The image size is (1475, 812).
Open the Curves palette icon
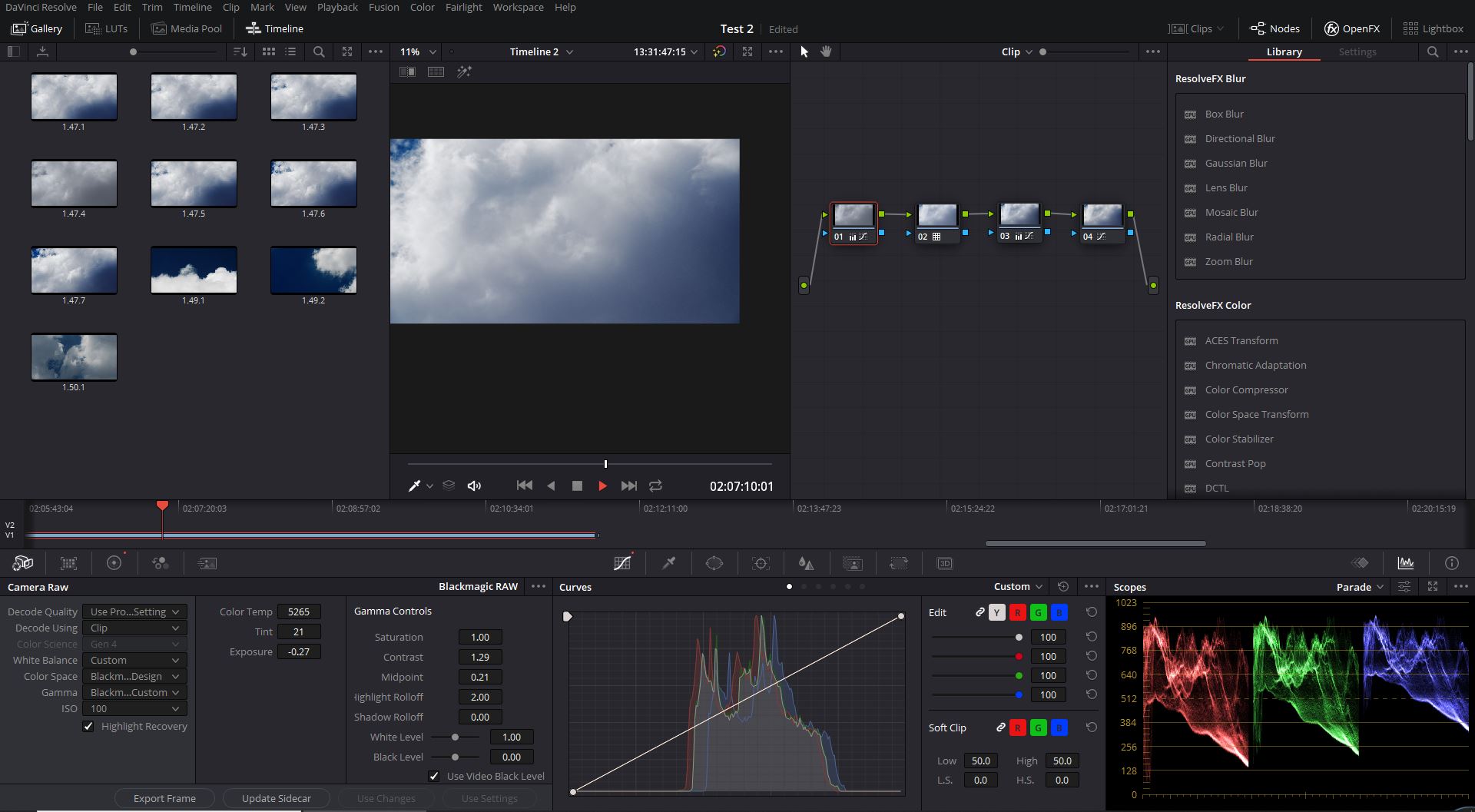[x=622, y=563]
